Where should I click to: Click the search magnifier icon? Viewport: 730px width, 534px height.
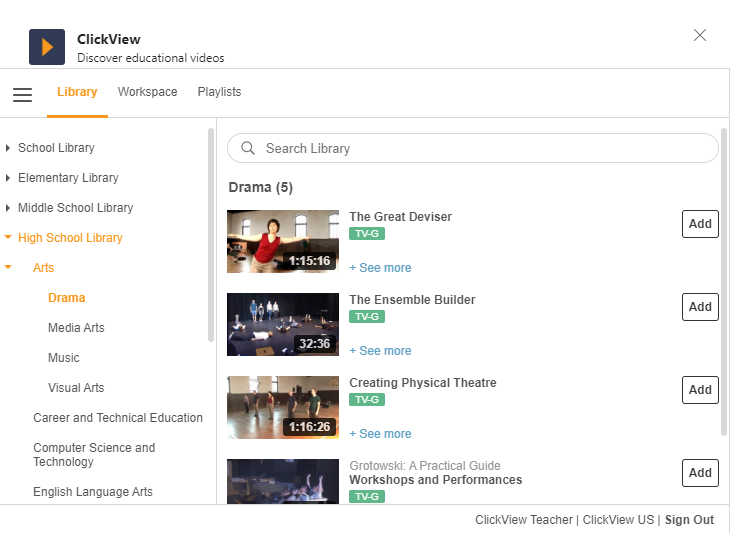[248, 148]
